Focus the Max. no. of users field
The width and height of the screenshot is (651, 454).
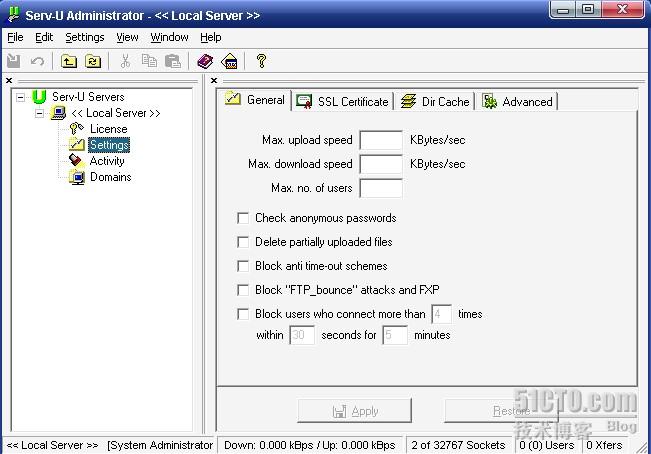point(381,188)
